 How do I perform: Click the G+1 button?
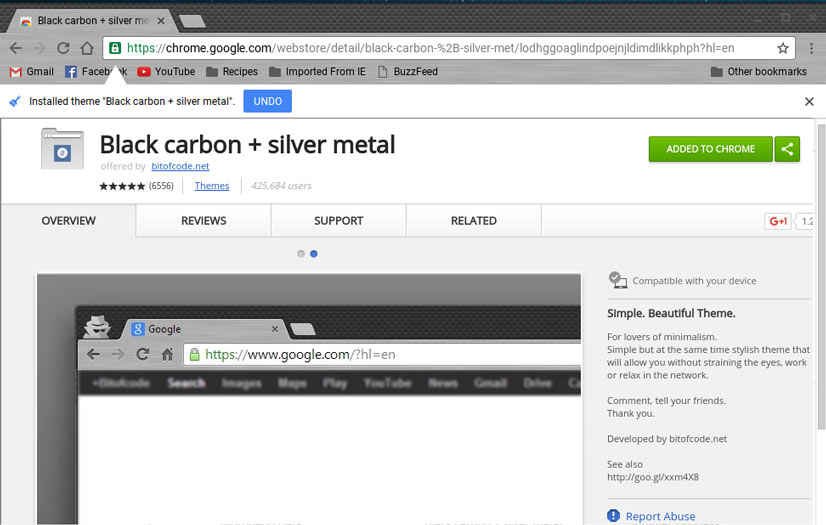(778, 221)
